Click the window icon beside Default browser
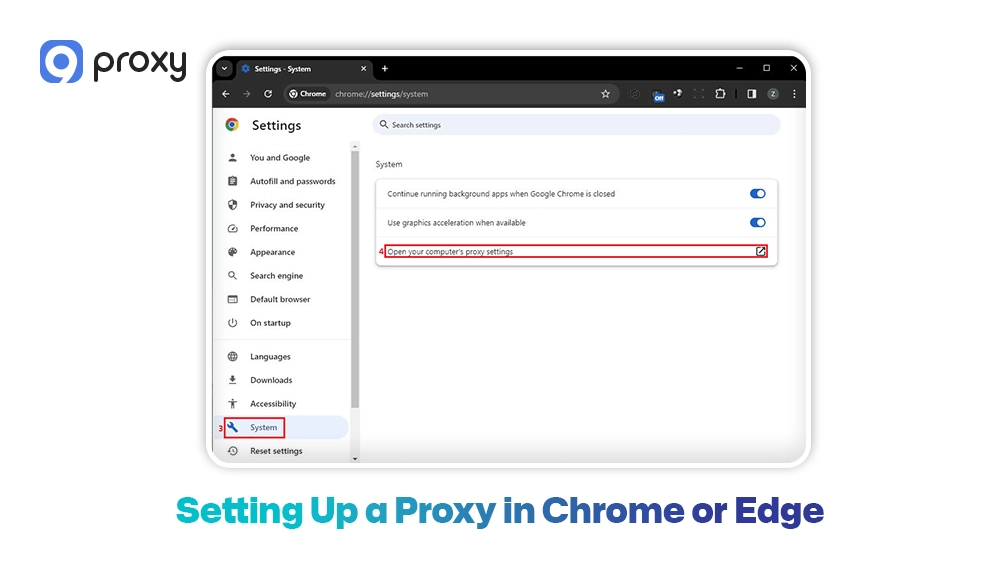 233,299
